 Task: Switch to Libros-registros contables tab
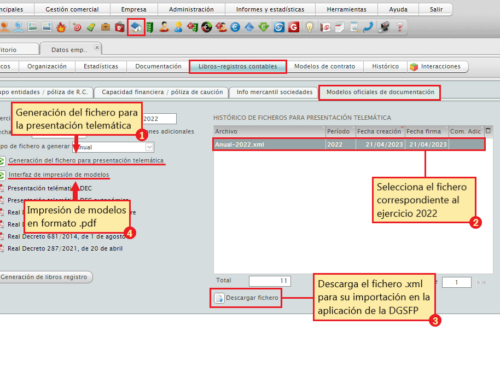[x=238, y=66]
